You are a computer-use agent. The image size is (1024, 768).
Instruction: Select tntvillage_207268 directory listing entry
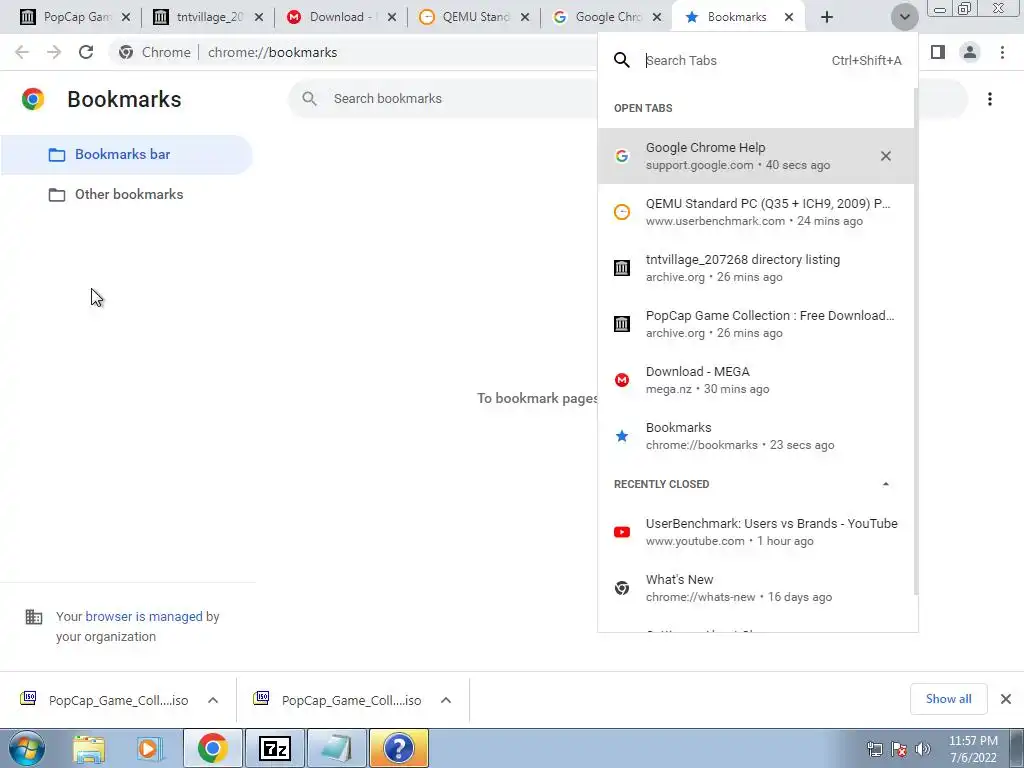(x=756, y=268)
